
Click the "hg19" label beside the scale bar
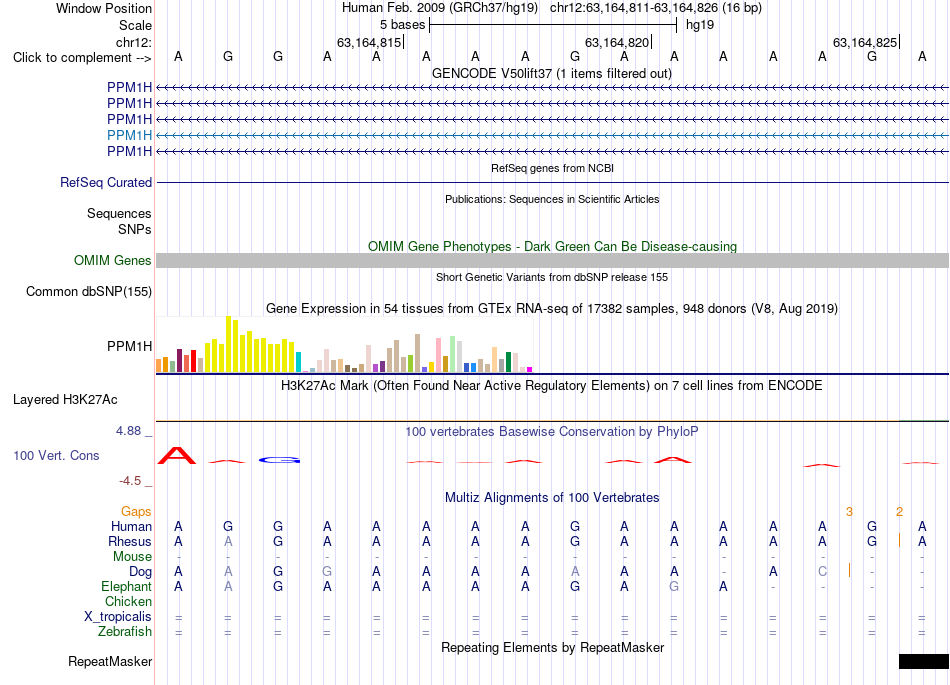(700, 25)
